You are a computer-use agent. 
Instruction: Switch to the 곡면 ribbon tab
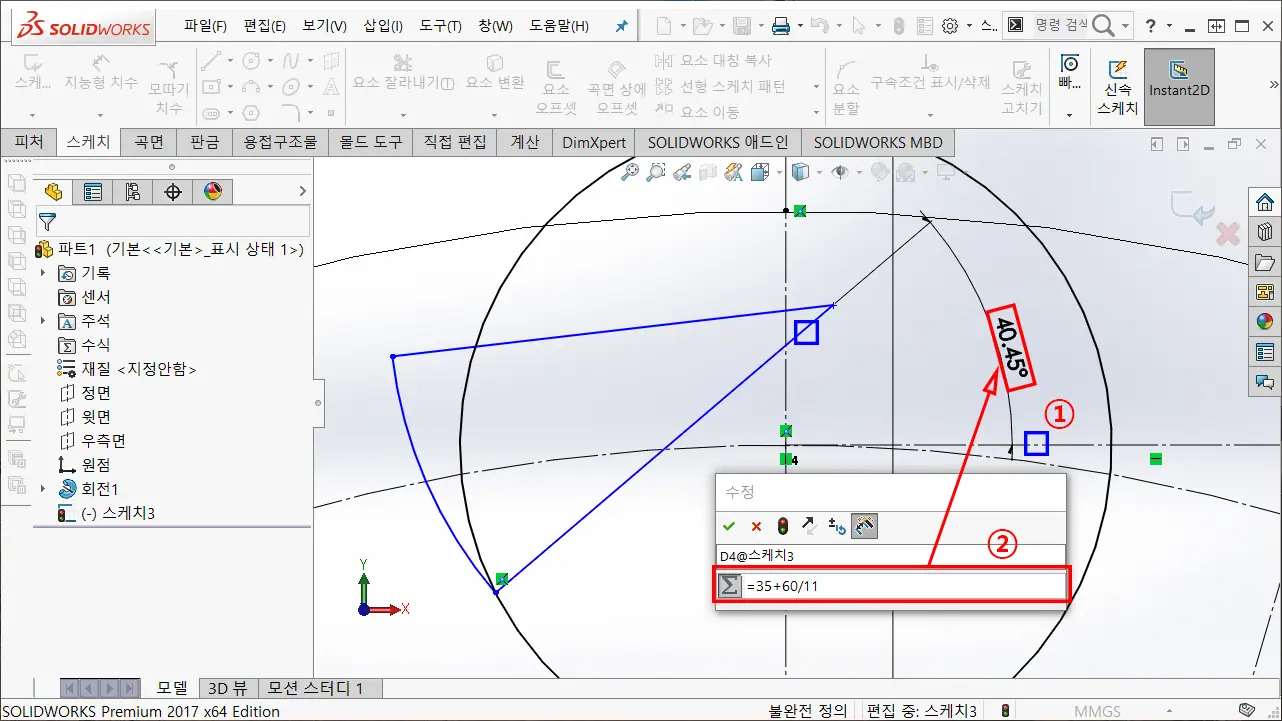[x=148, y=142]
